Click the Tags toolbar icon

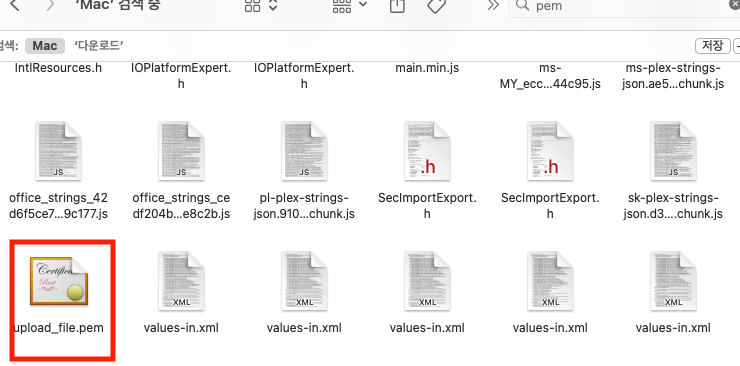click(437, 5)
